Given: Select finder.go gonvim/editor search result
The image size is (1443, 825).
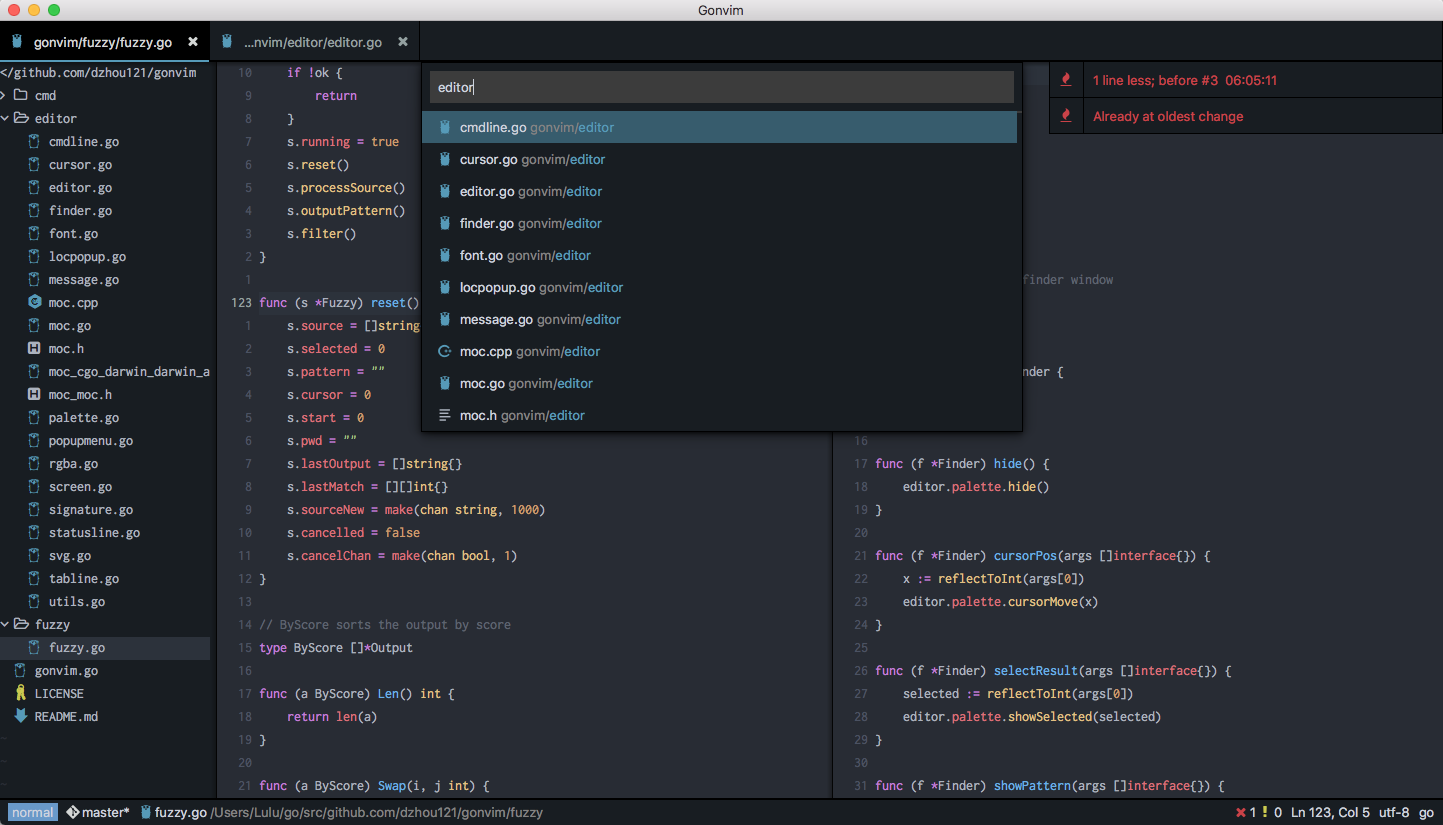Looking at the screenshot, I should 719,223.
